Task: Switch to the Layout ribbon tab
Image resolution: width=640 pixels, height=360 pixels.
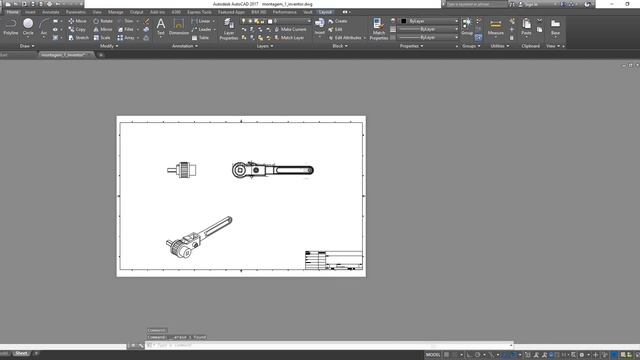Action: coord(325,12)
